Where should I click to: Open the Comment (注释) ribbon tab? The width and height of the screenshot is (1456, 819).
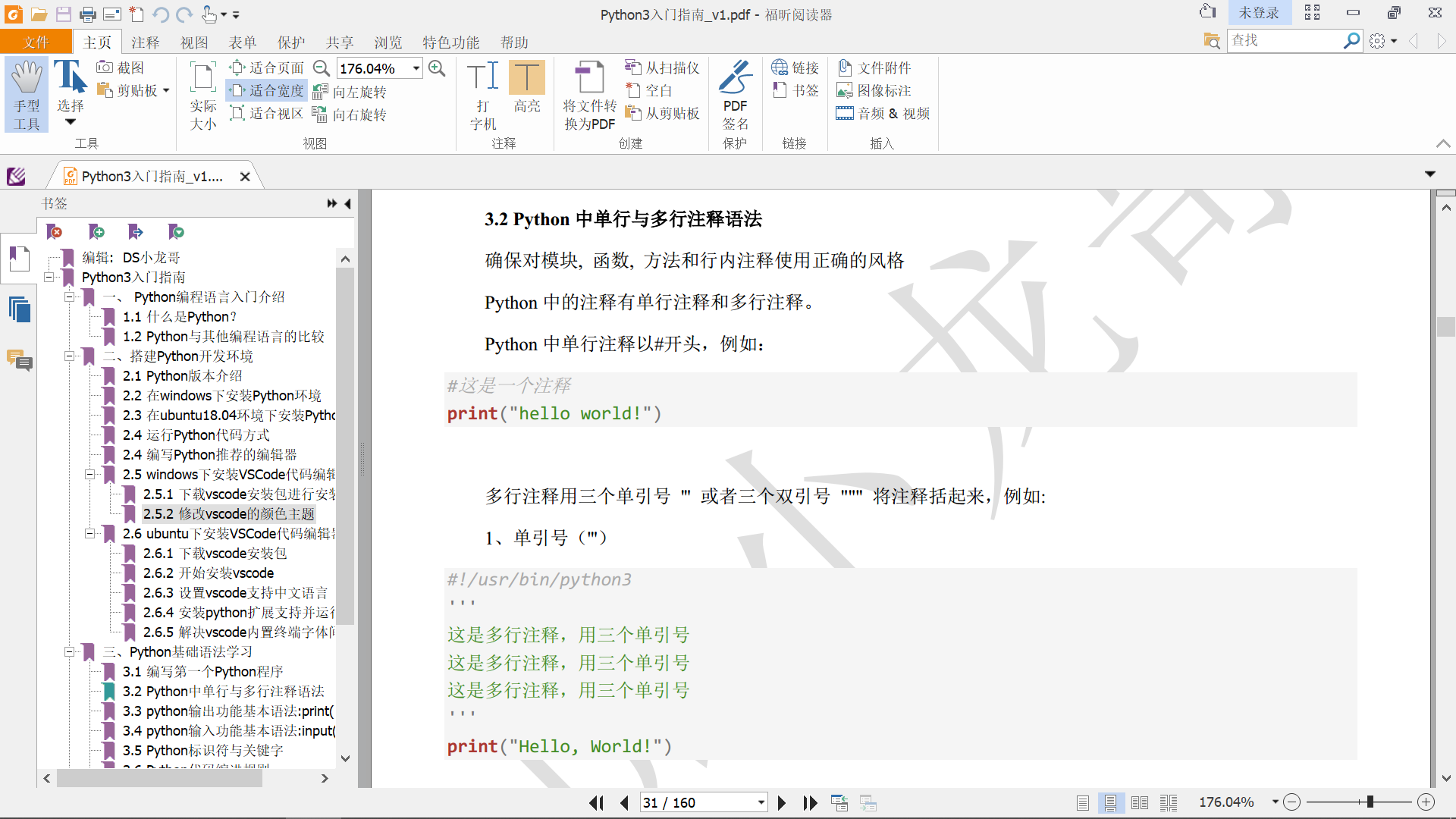tap(145, 42)
